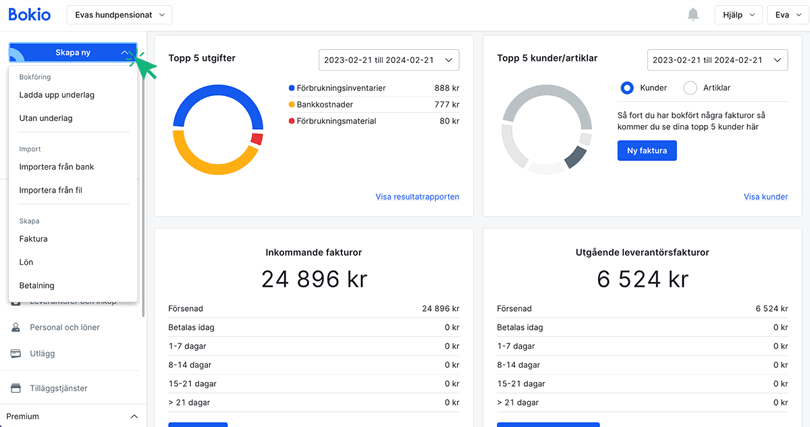Screen dimensions: 810x427
Task: Select the Kunder radio button
Action: (x=627, y=88)
